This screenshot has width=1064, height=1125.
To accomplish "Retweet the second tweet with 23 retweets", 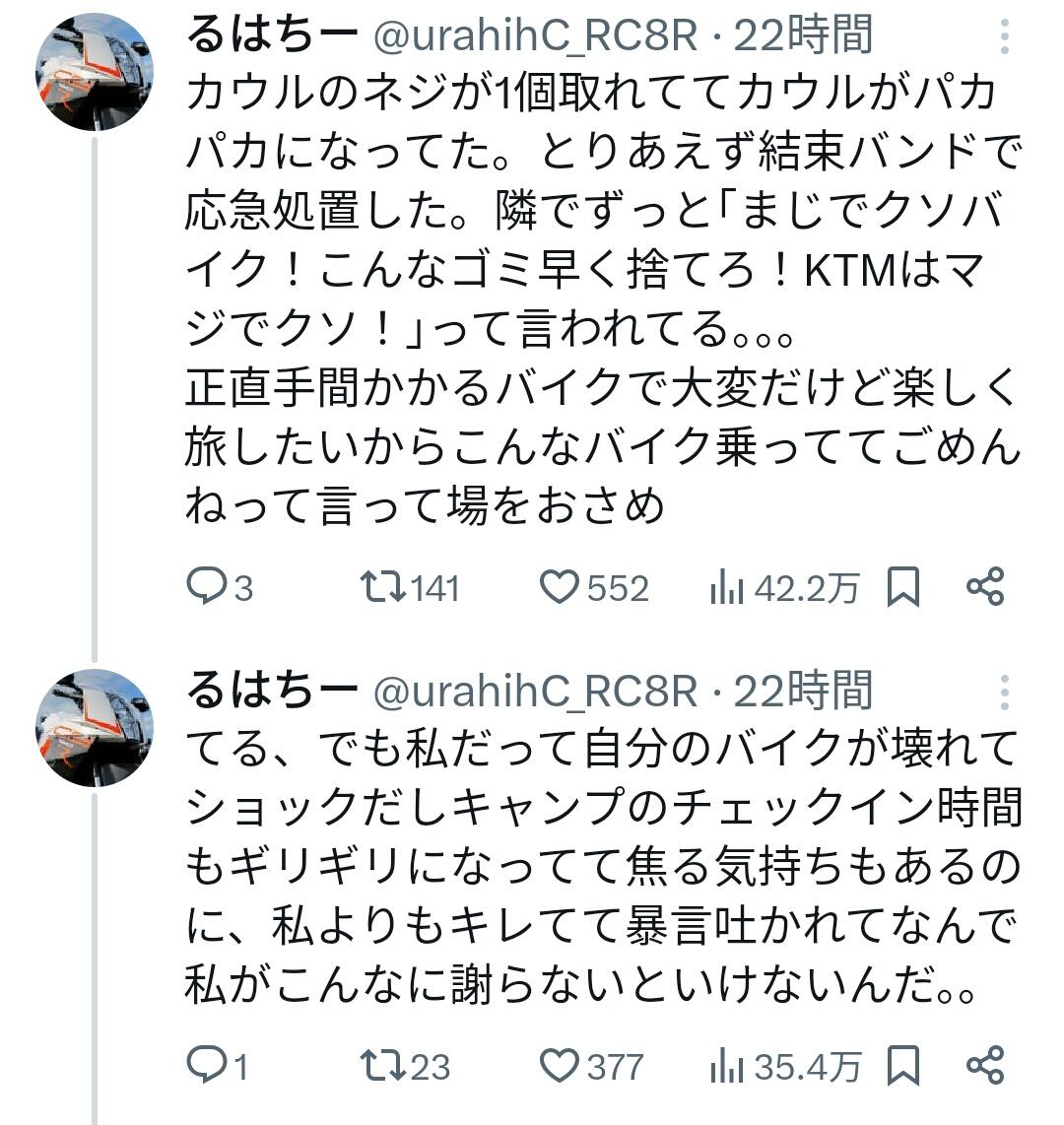I will [405, 1065].
